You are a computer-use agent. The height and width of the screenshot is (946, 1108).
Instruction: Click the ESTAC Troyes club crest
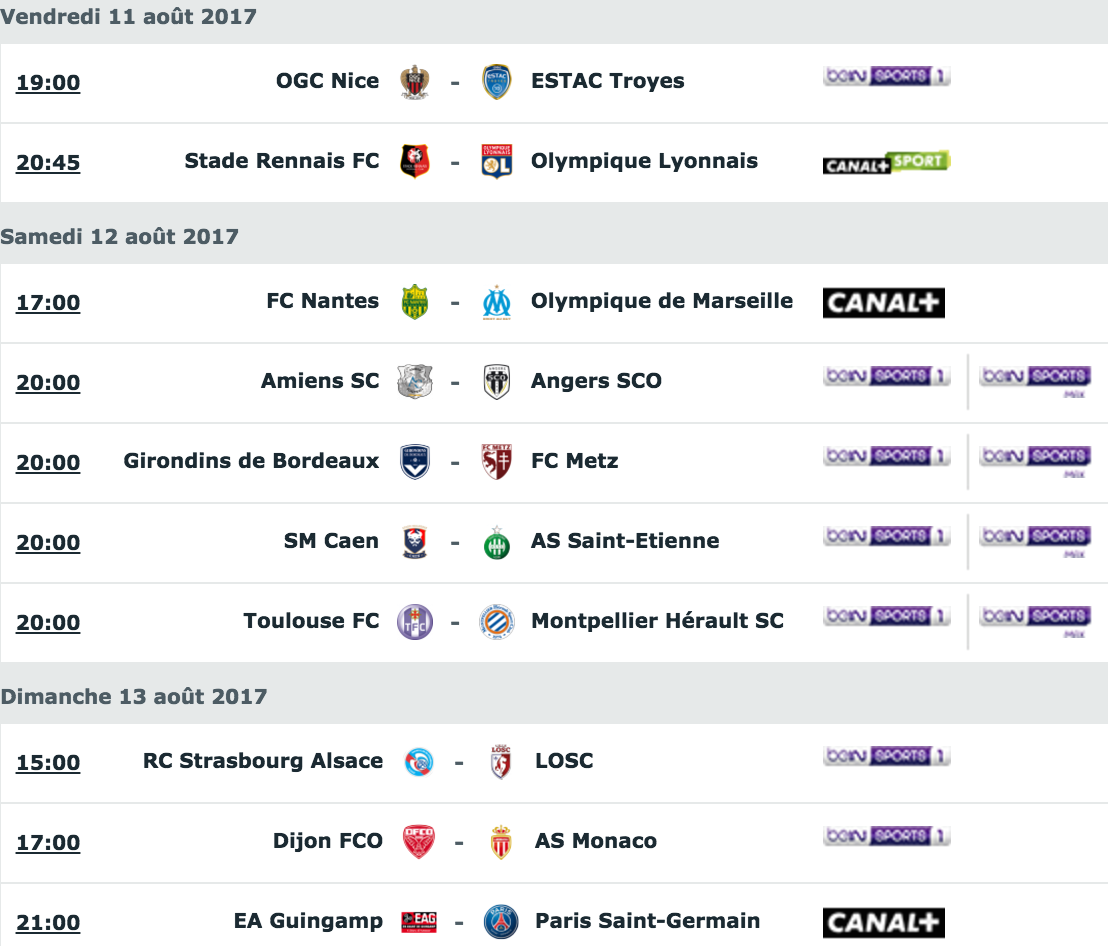(x=497, y=82)
